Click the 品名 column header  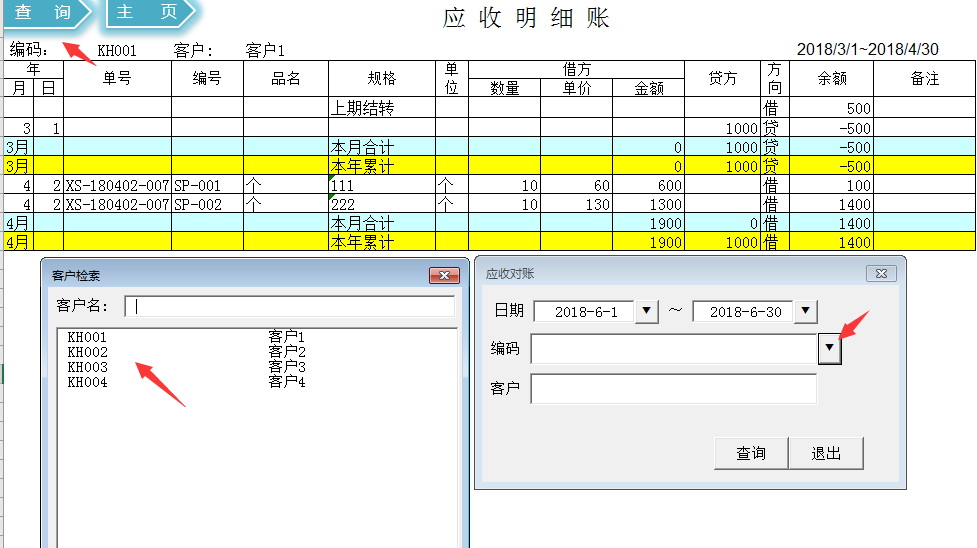point(285,79)
